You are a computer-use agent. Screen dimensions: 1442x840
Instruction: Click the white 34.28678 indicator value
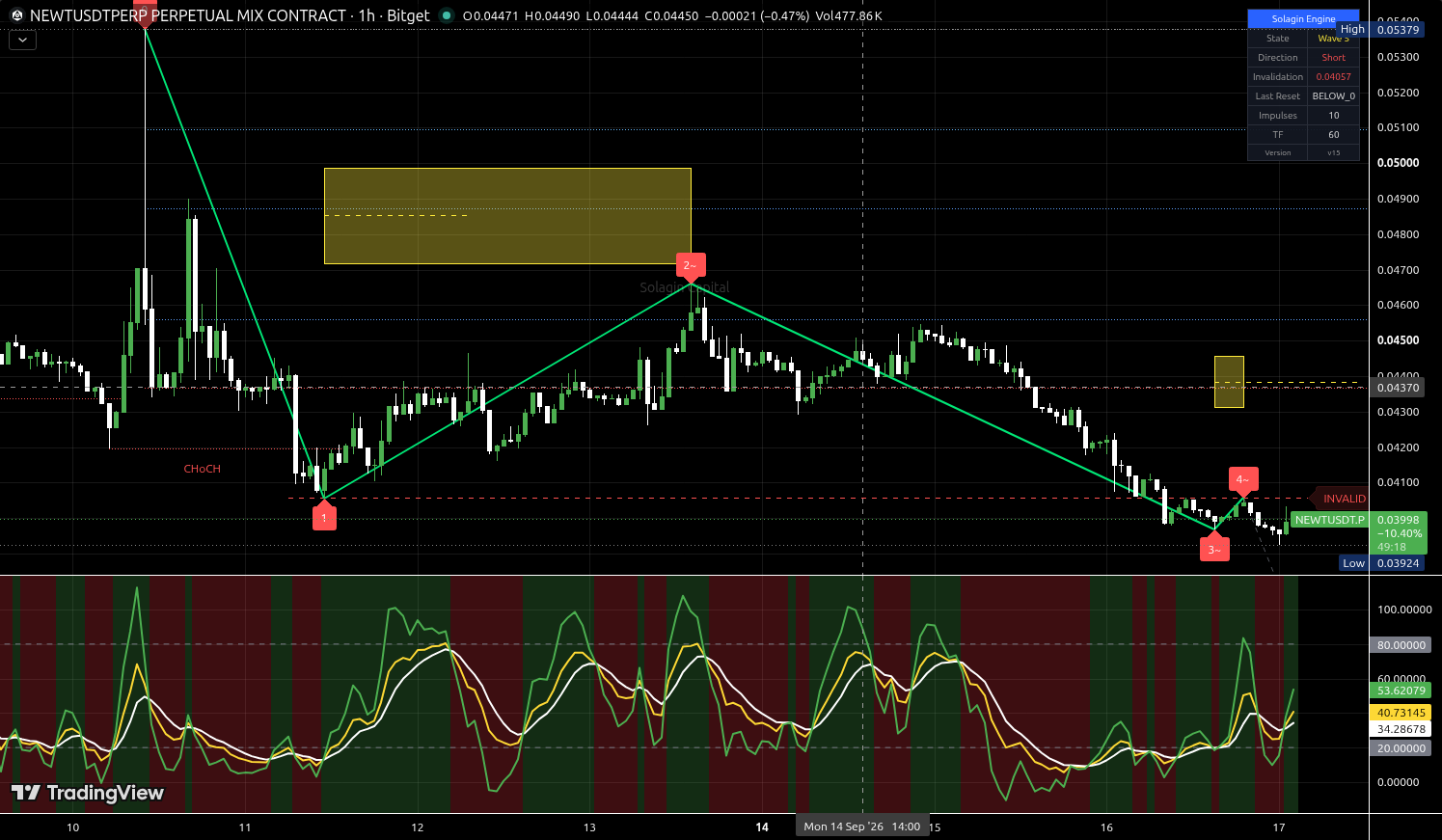pyautogui.click(x=1401, y=729)
